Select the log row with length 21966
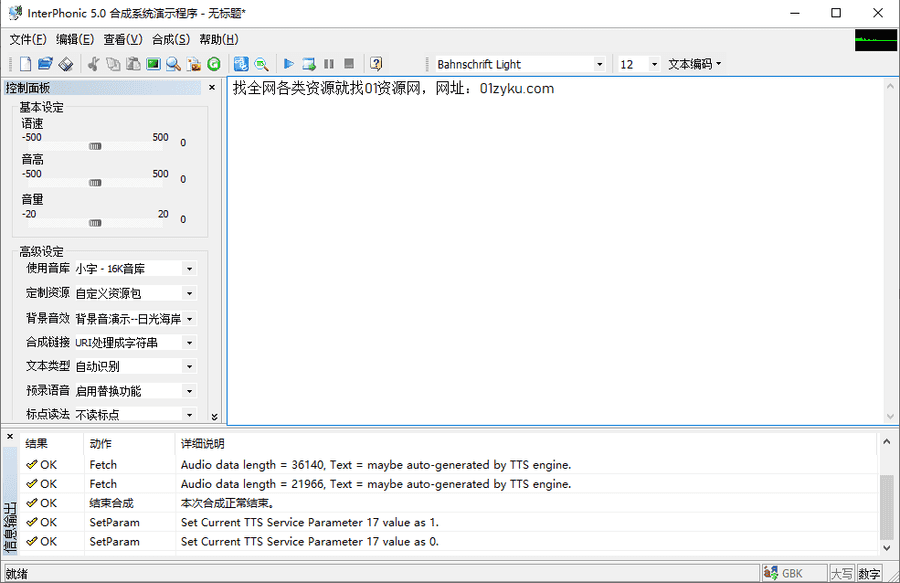The width and height of the screenshot is (900, 583). click(x=449, y=484)
